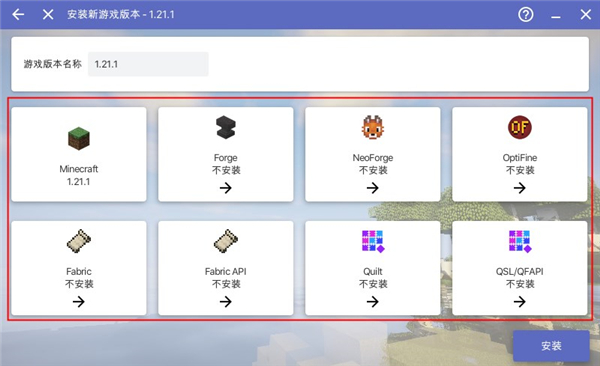Image resolution: width=600 pixels, height=366 pixels.
Task: Click the 安装 install button
Action: (551, 346)
